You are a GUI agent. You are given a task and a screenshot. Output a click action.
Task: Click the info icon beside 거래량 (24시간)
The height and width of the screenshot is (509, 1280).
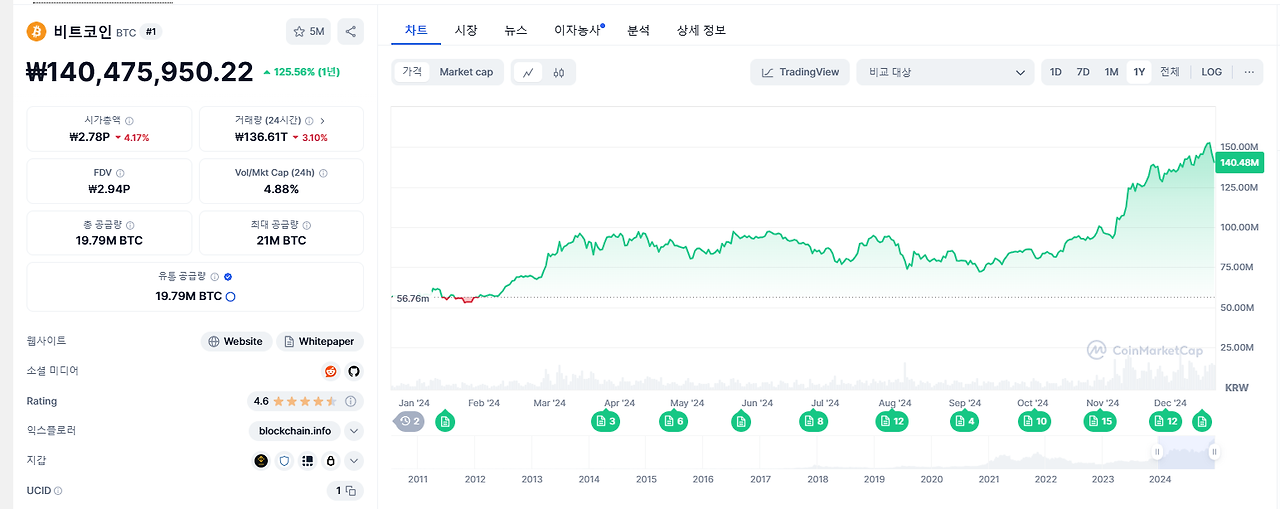(308, 120)
